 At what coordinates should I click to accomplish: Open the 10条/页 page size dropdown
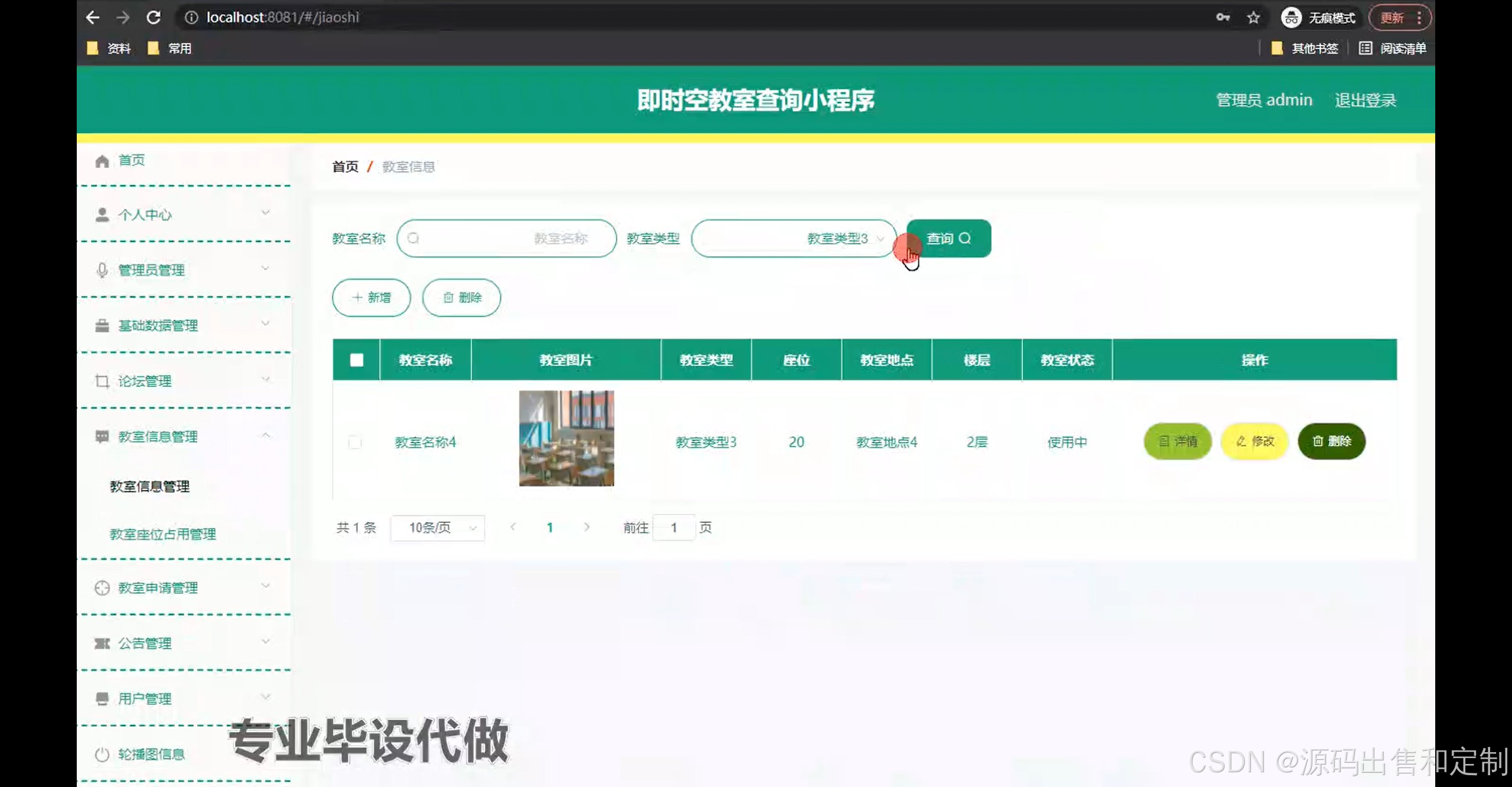tap(438, 528)
